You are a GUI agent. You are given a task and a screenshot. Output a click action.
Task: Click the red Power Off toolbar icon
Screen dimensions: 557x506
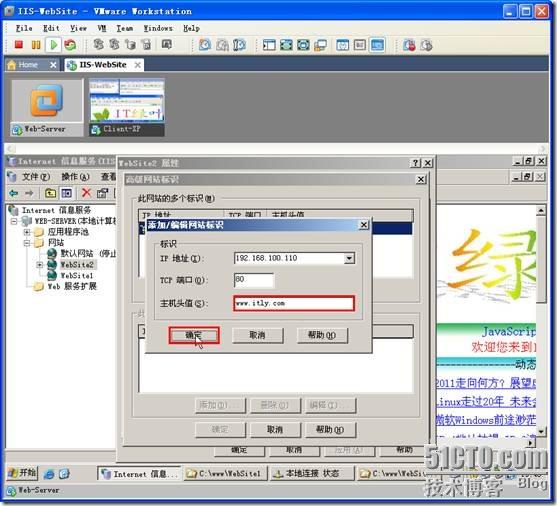pos(18,45)
